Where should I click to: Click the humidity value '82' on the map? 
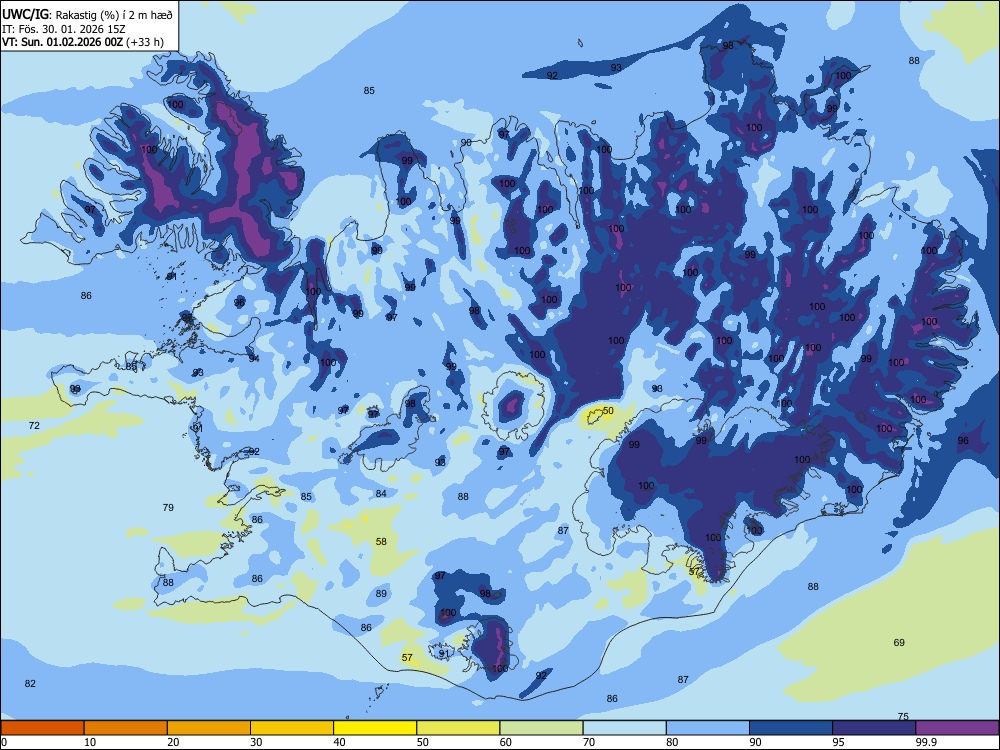(30, 684)
